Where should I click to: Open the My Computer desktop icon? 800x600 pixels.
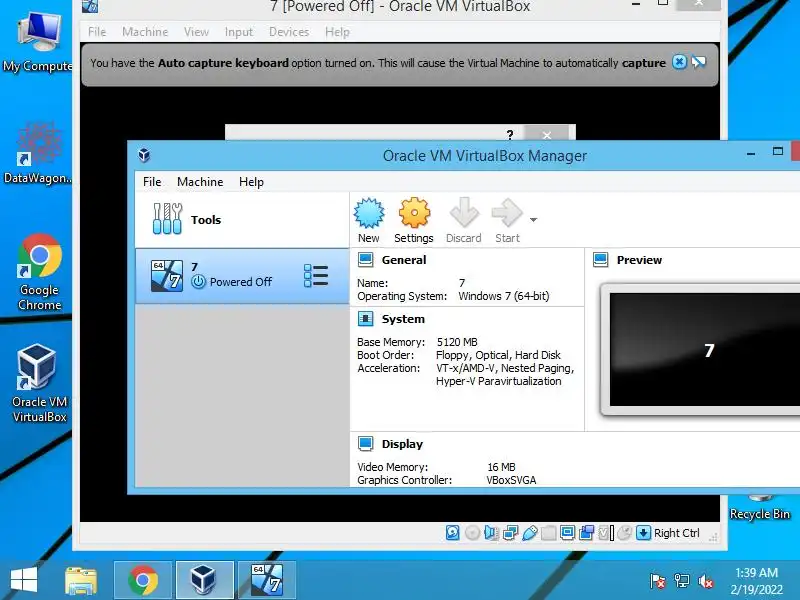38,42
